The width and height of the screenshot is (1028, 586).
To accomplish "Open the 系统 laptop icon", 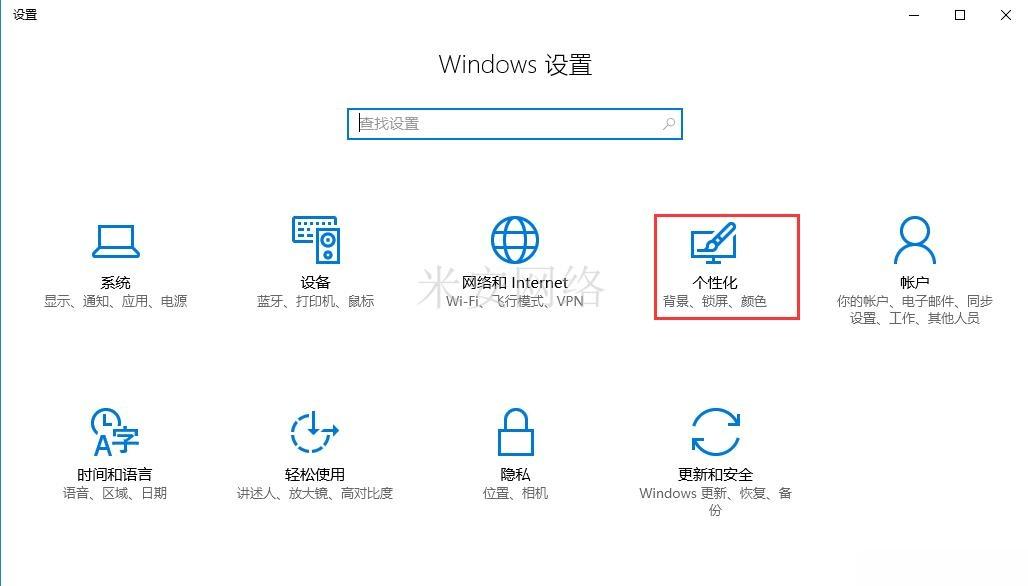I will click(x=115, y=241).
